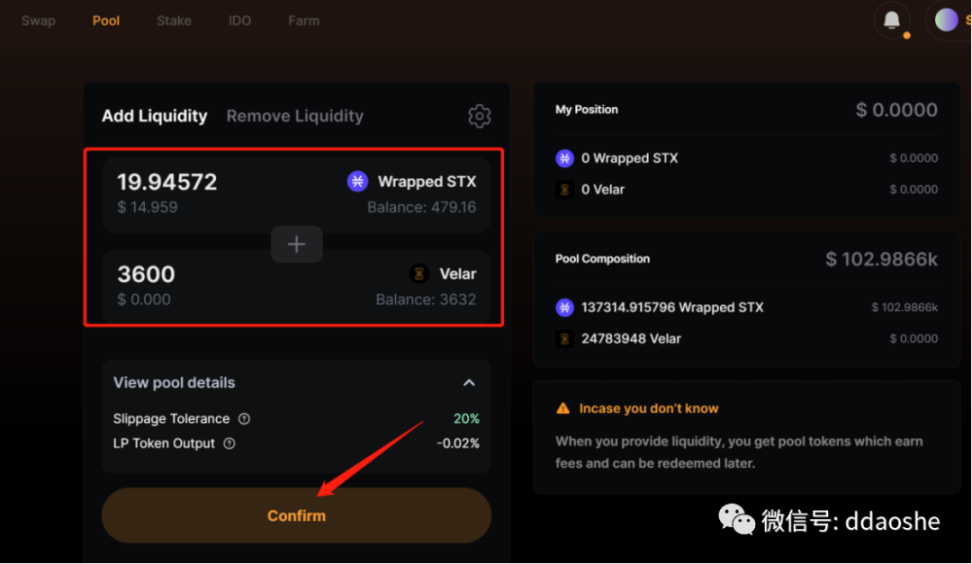Go to the Stake page
Screen dimensions: 972x564
click(174, 20)
